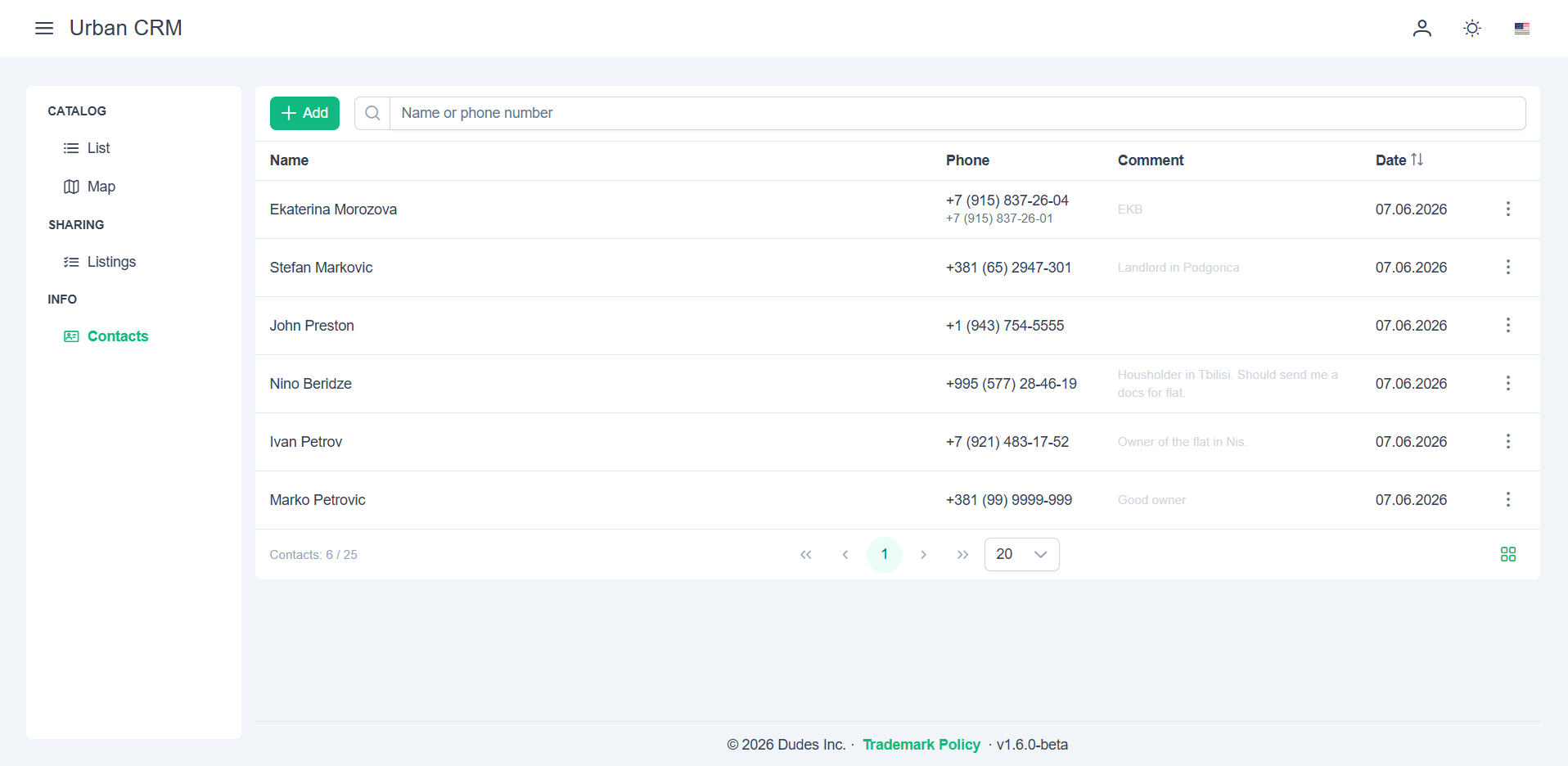Open actions menu for Ivan Petrov
Viewport: 1568px width, 766px height.
pos(1508,442)
